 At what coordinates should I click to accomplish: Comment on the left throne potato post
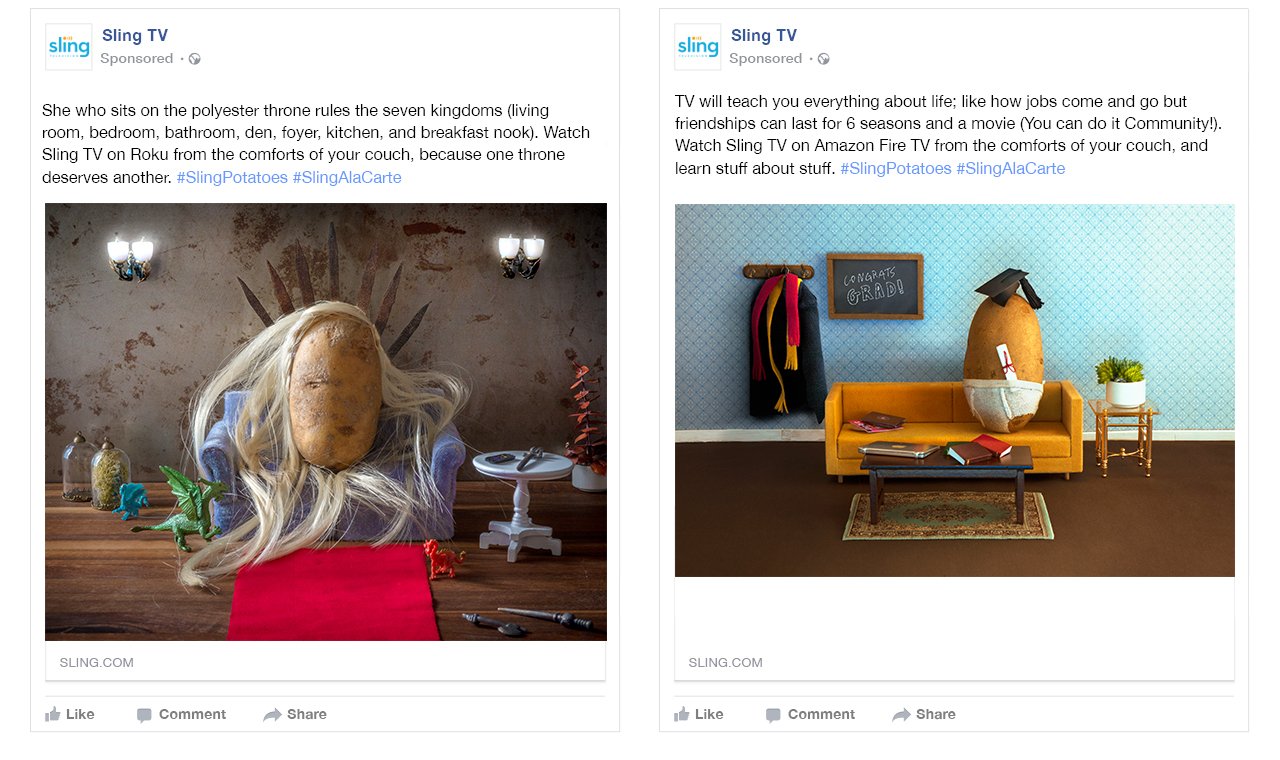[x=181, y=714]
